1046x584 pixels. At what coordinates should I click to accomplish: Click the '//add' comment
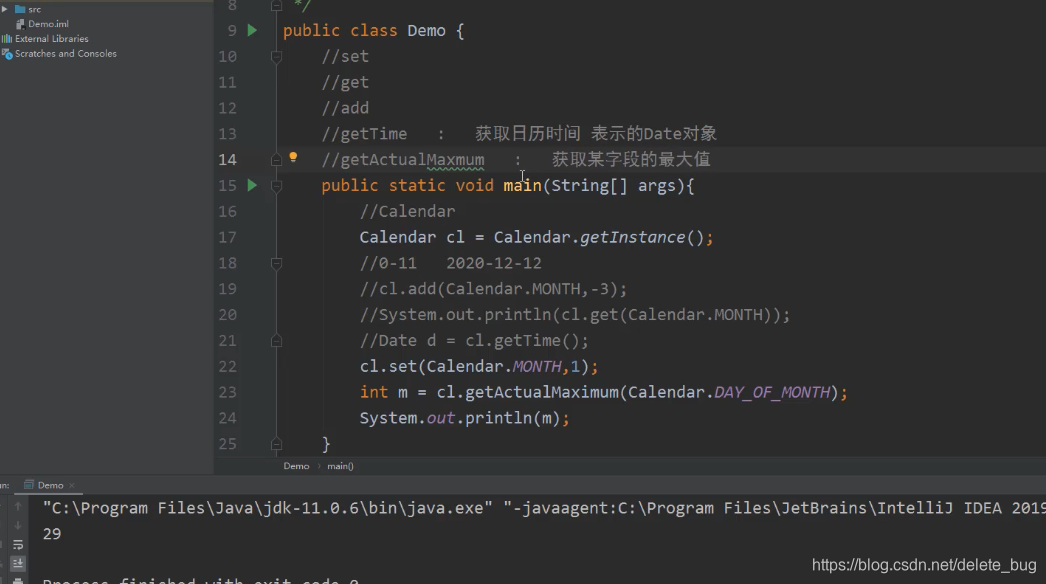[345, 108]
